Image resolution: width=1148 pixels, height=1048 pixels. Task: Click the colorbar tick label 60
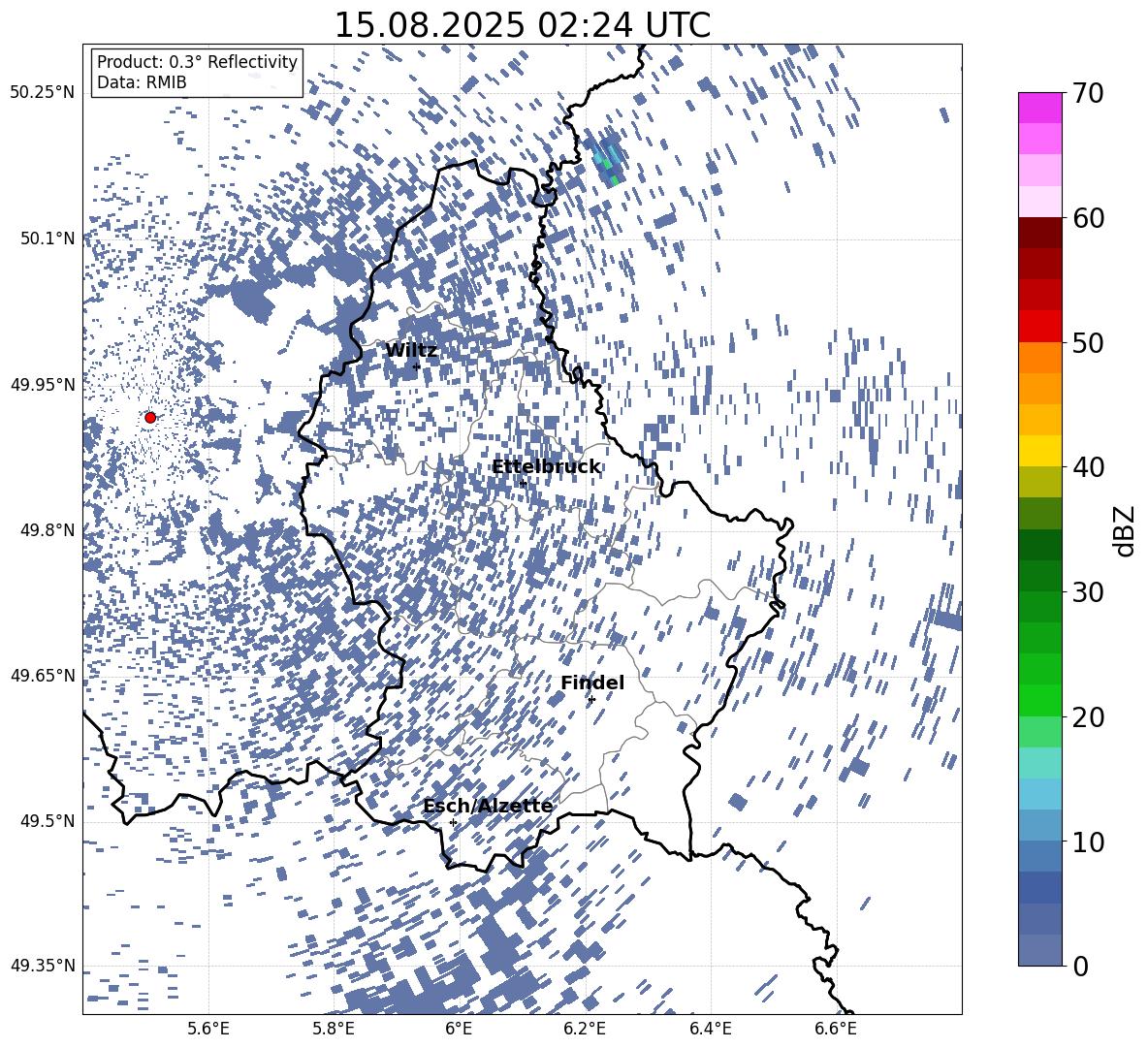point(1088,218)
